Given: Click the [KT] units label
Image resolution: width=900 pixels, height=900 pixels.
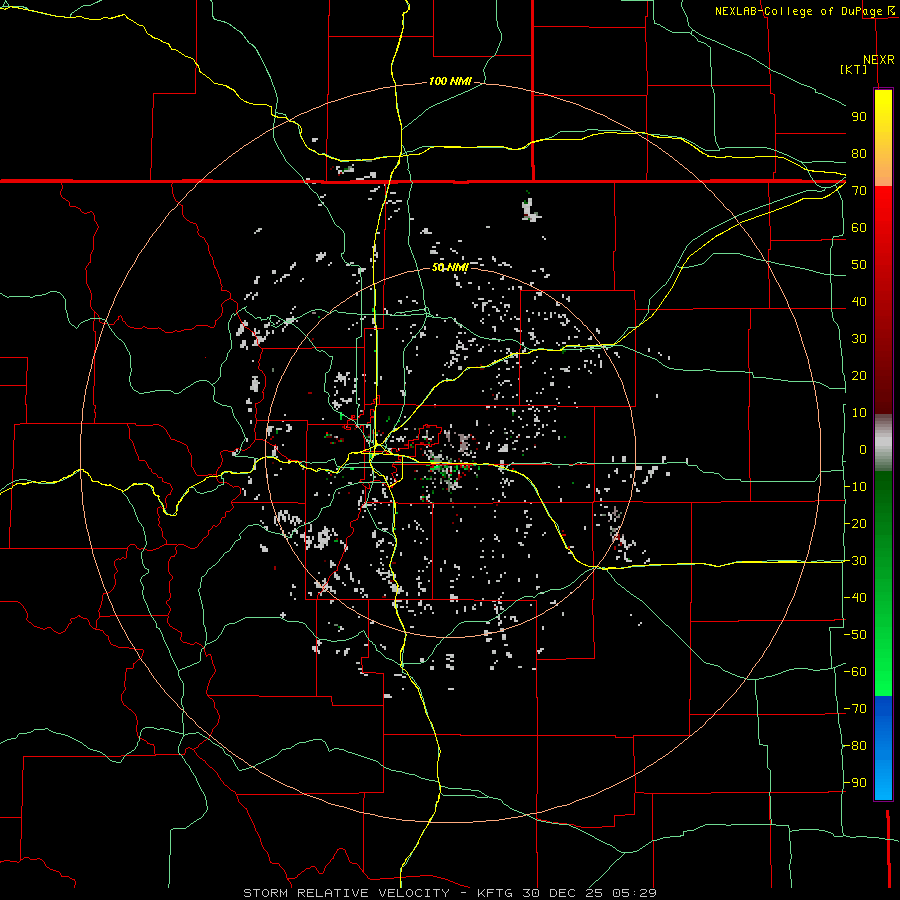Looking at the screenshot, I should (854, 69).
